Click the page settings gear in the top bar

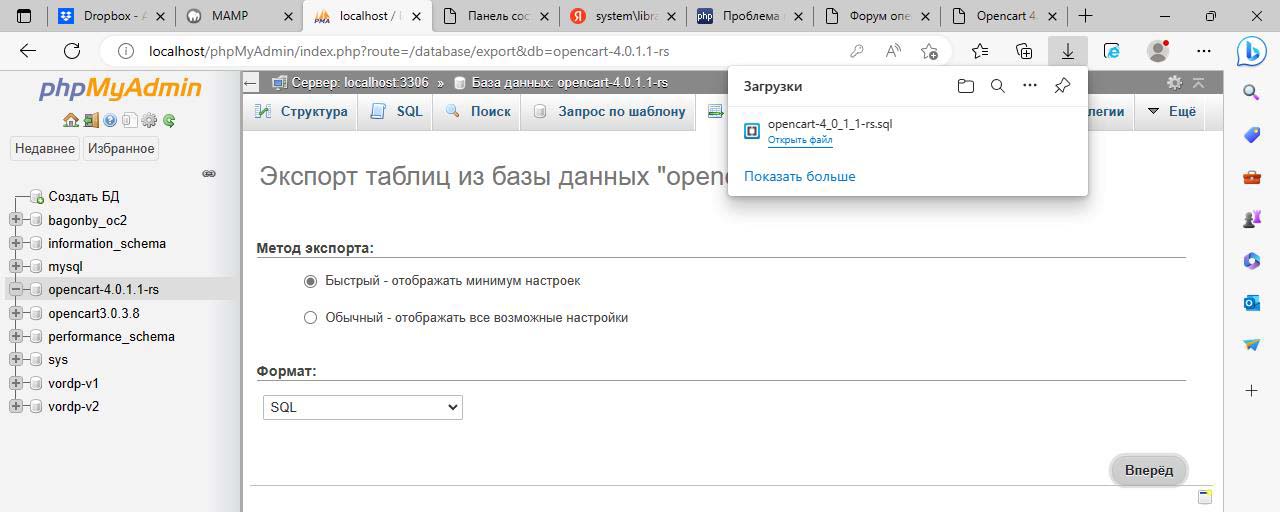pos(1174,83)
